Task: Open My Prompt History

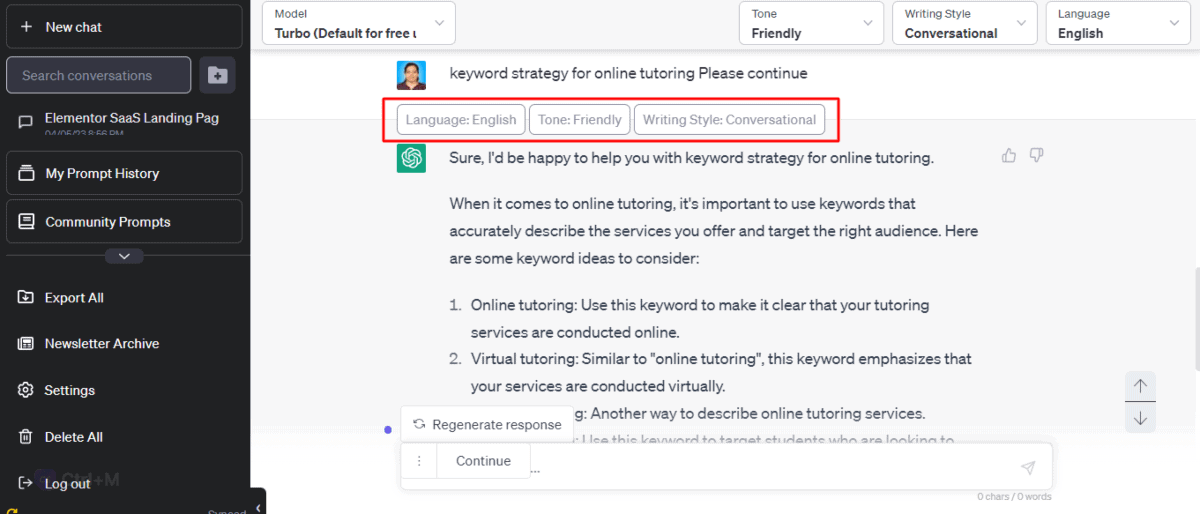Action: [x=124, y=173]
